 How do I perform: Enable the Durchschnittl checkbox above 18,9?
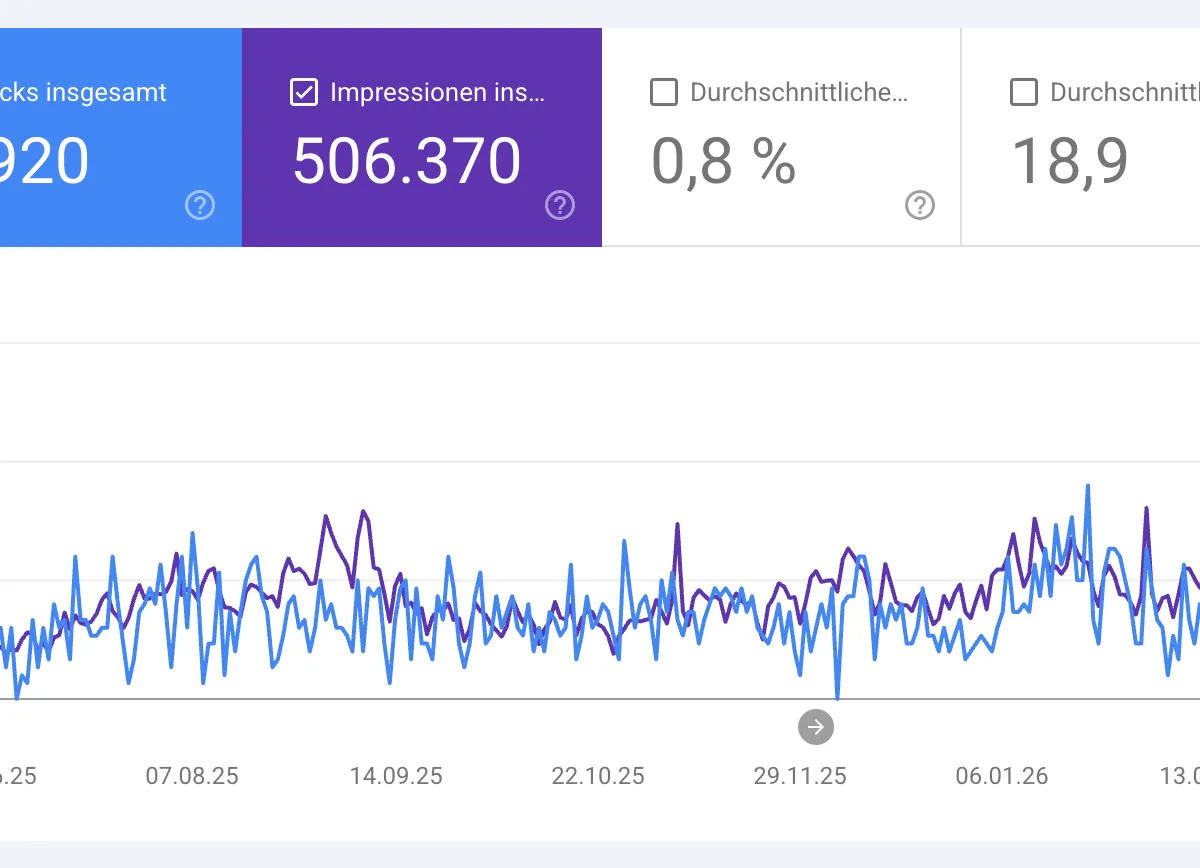1024,93
